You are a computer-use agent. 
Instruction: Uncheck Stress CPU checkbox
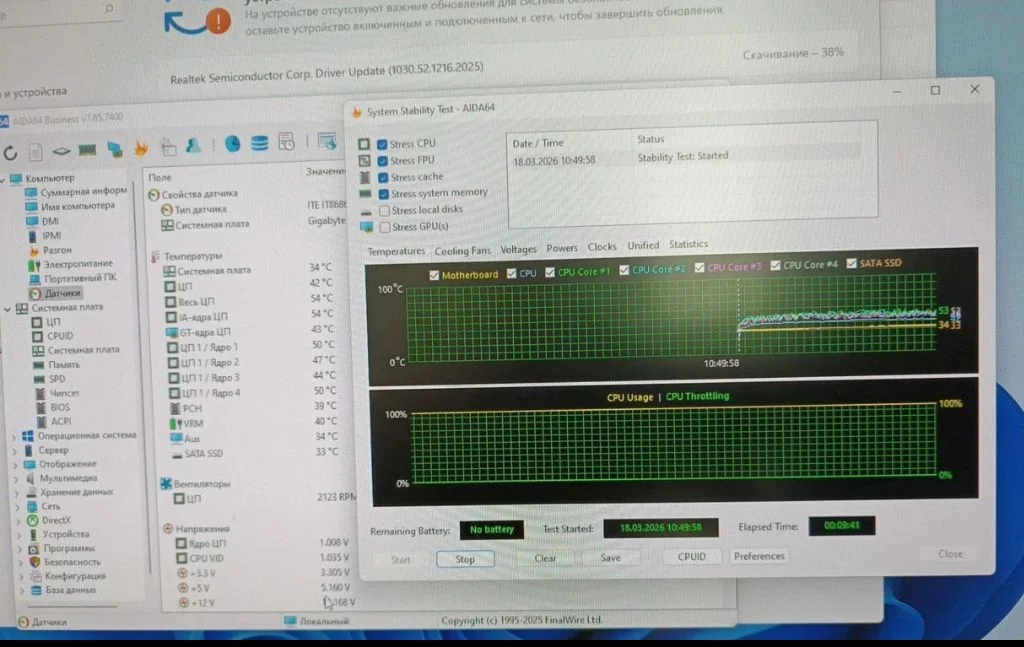click(x=382, y=144)
